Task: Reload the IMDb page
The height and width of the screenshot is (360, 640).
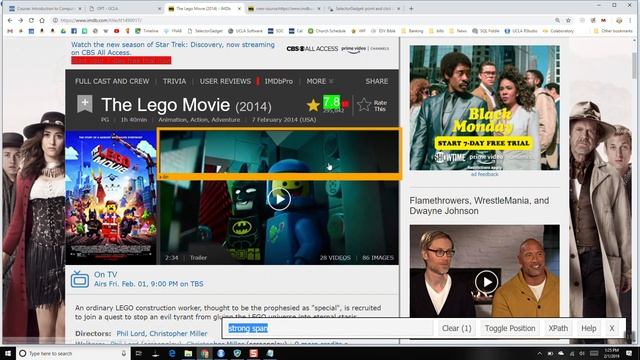Action: pyautogui.click(x=31, y=20)
